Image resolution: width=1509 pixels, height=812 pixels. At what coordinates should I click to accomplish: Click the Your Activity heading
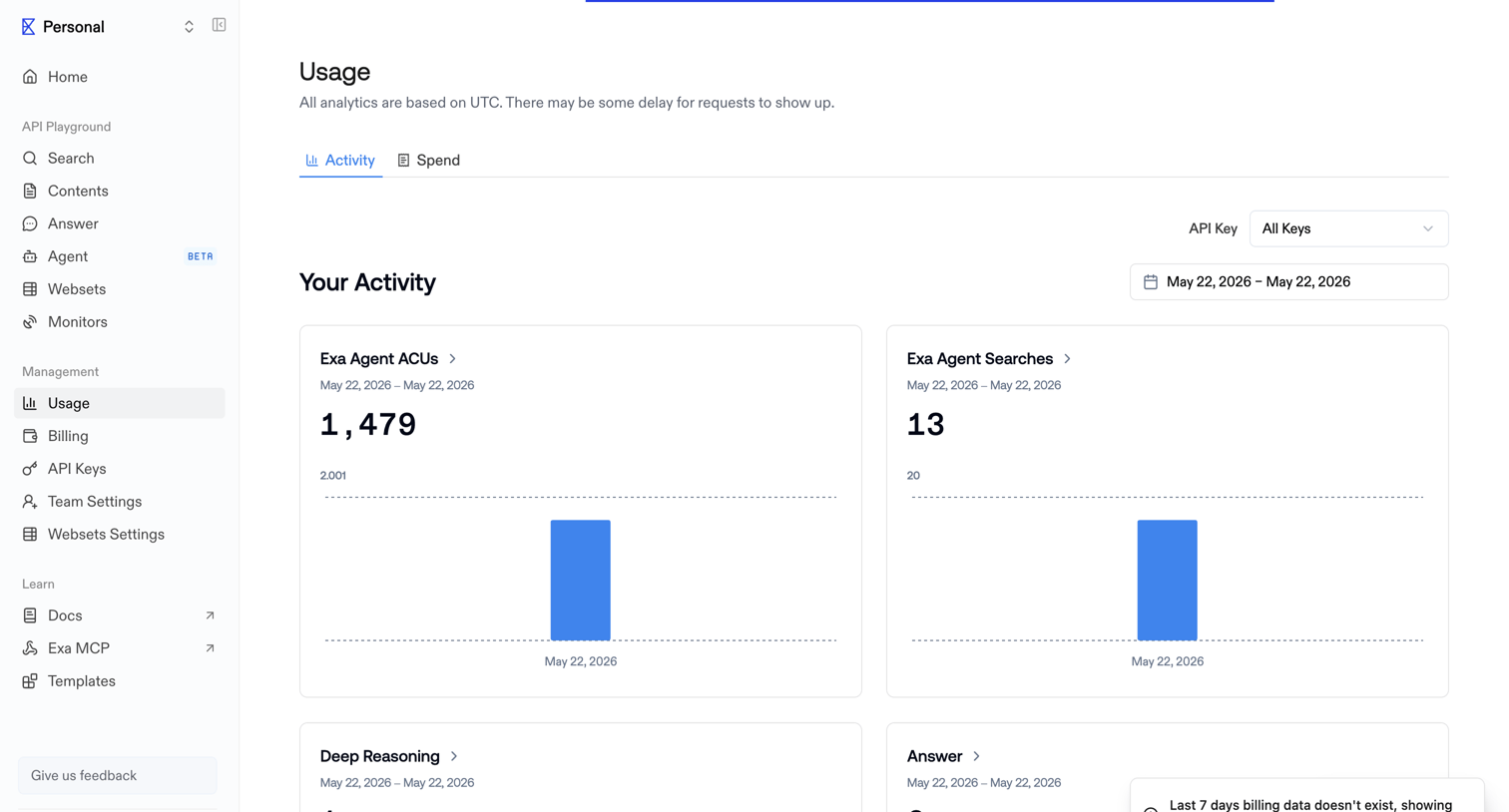tap(367, 282)
